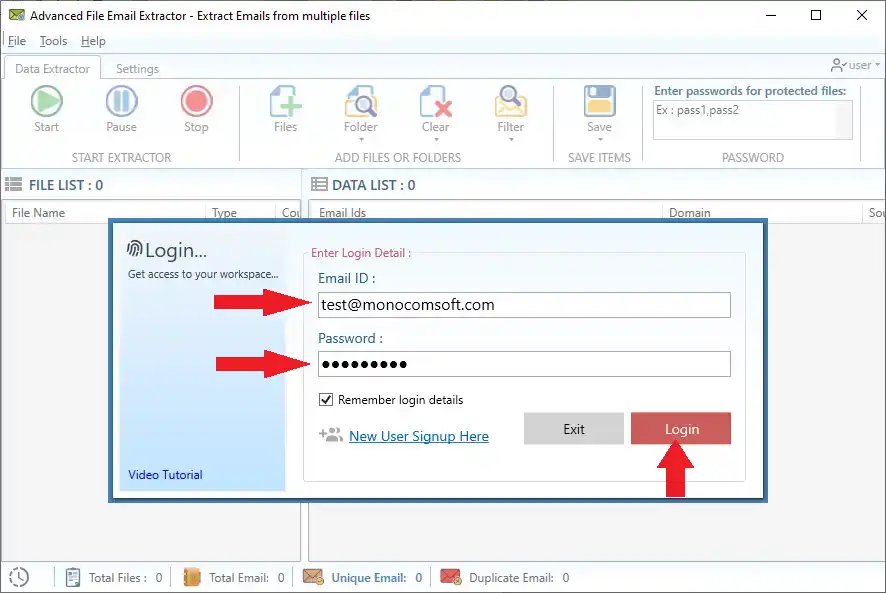This screenshot has height=593, width=886.
Task: Click the Duplicate Email envelope icon
Action: coord(451,577)
